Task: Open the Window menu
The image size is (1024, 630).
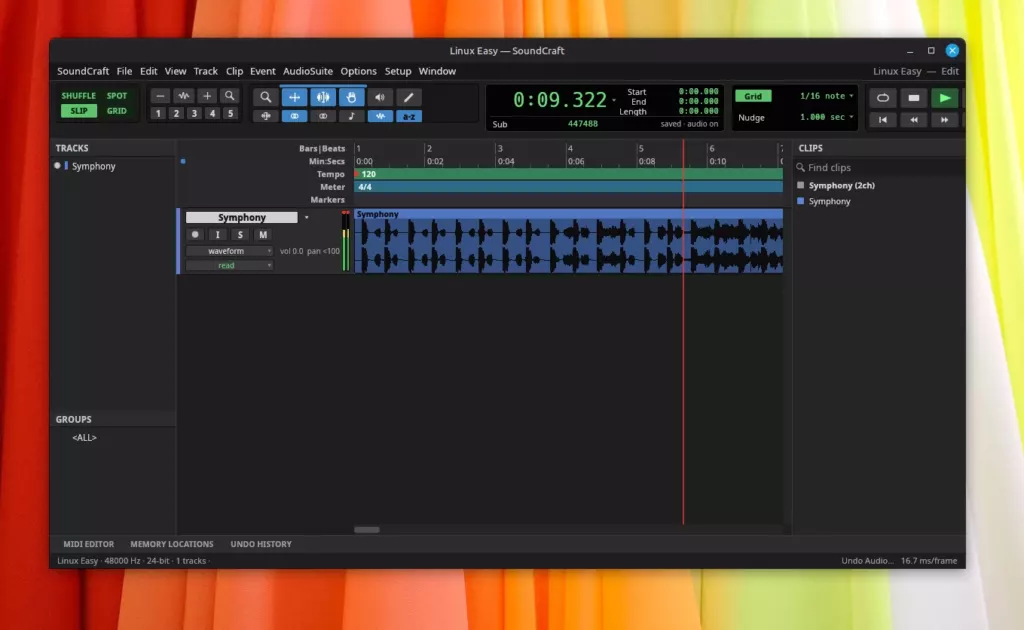Action: pos(437,71)
